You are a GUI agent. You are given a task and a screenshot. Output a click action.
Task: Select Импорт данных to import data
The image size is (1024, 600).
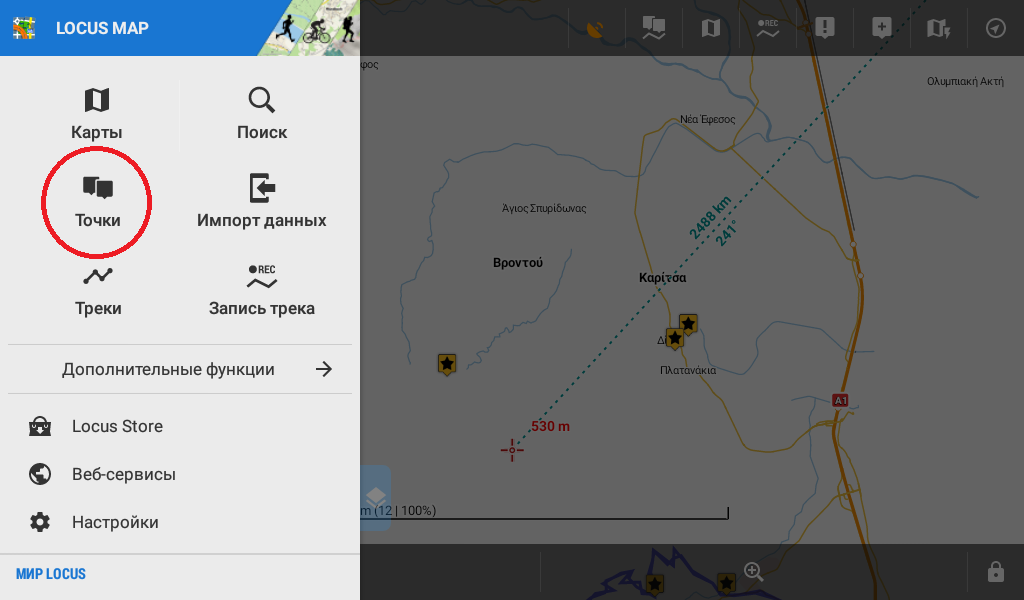click(262, 202)
